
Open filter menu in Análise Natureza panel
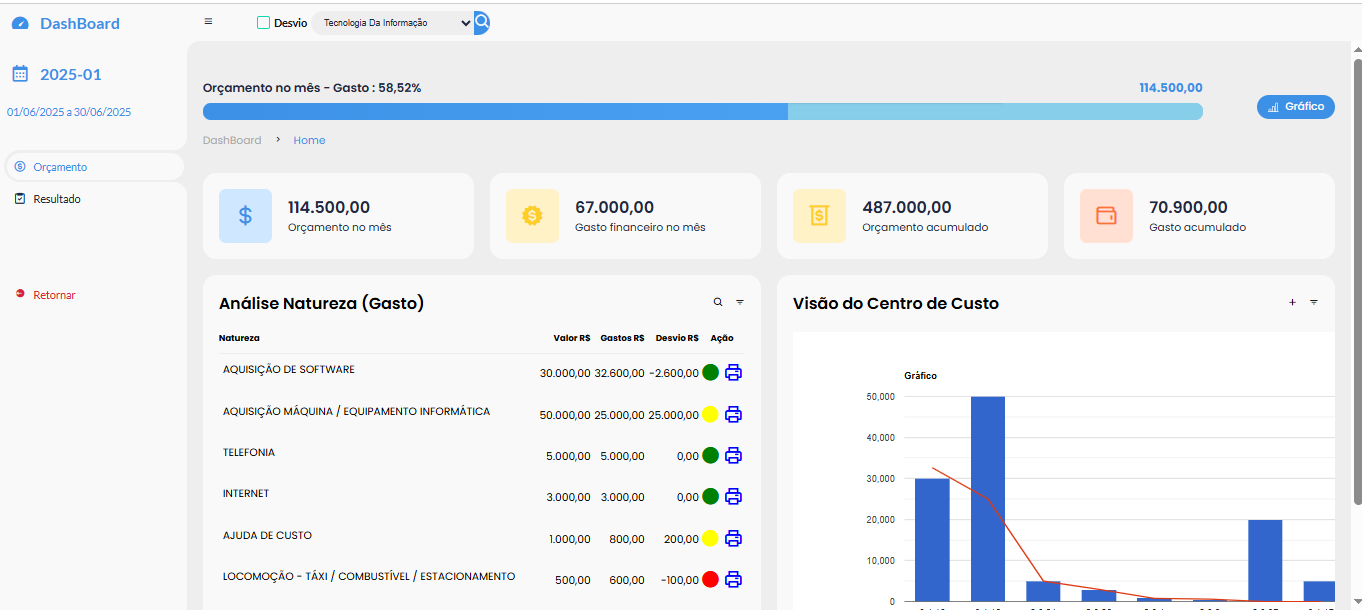(x=740, y=302)
